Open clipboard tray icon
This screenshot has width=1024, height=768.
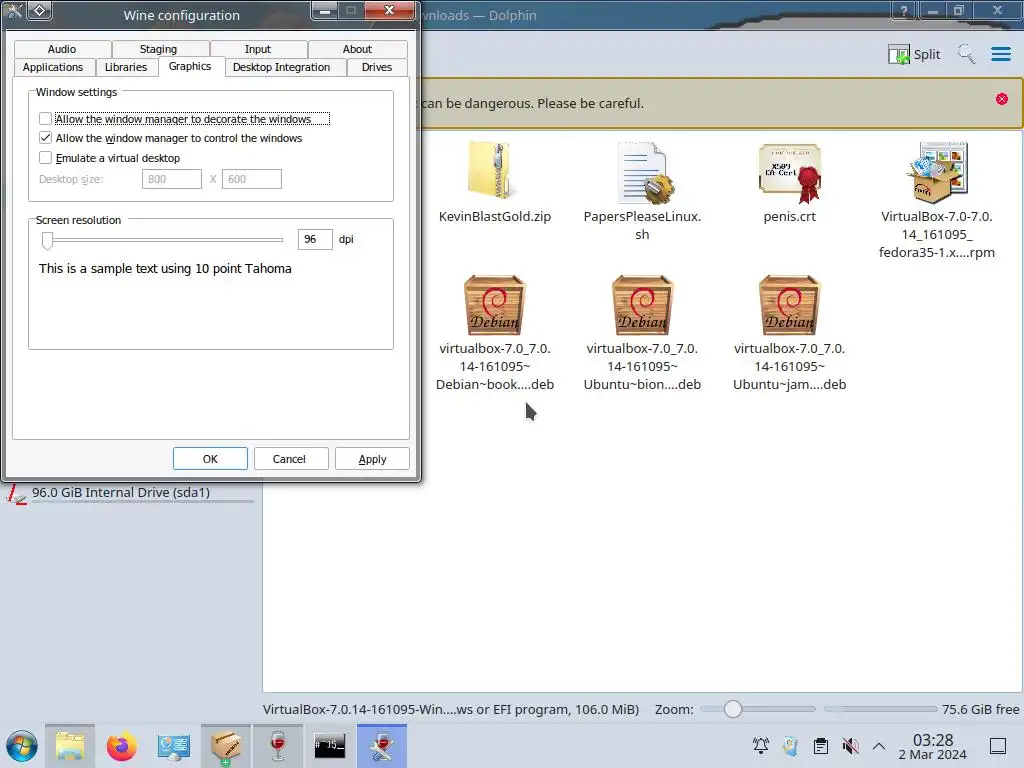click(x=820, y=746)
